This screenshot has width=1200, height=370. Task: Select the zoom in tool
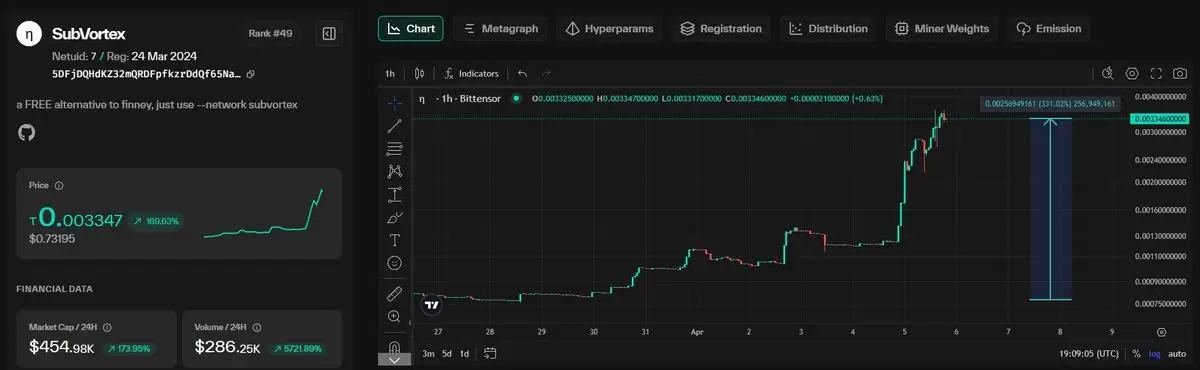[x=394, y=316]
